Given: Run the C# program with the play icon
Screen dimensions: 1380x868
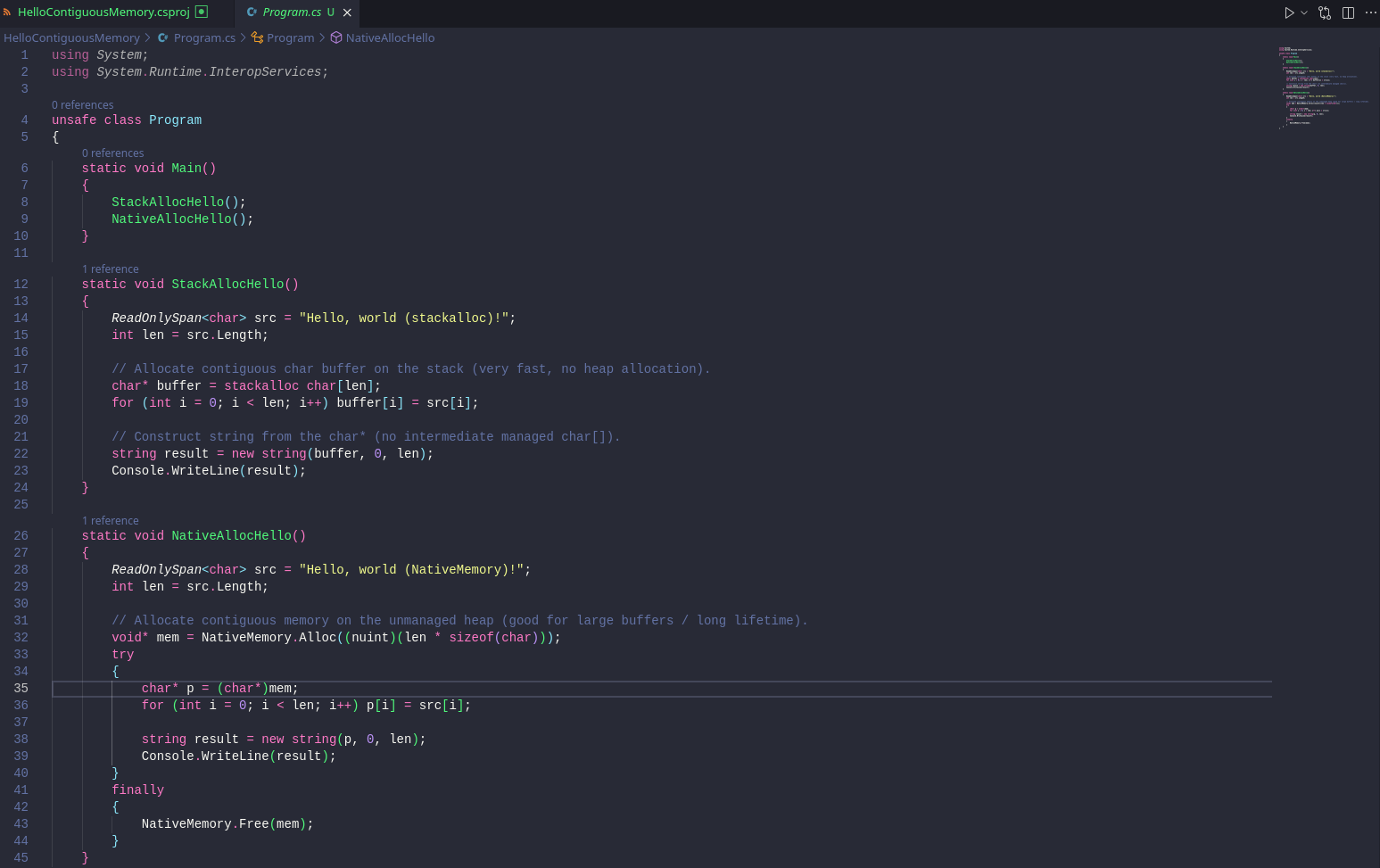Looking at the screenshot, I should coord(1289,12).
